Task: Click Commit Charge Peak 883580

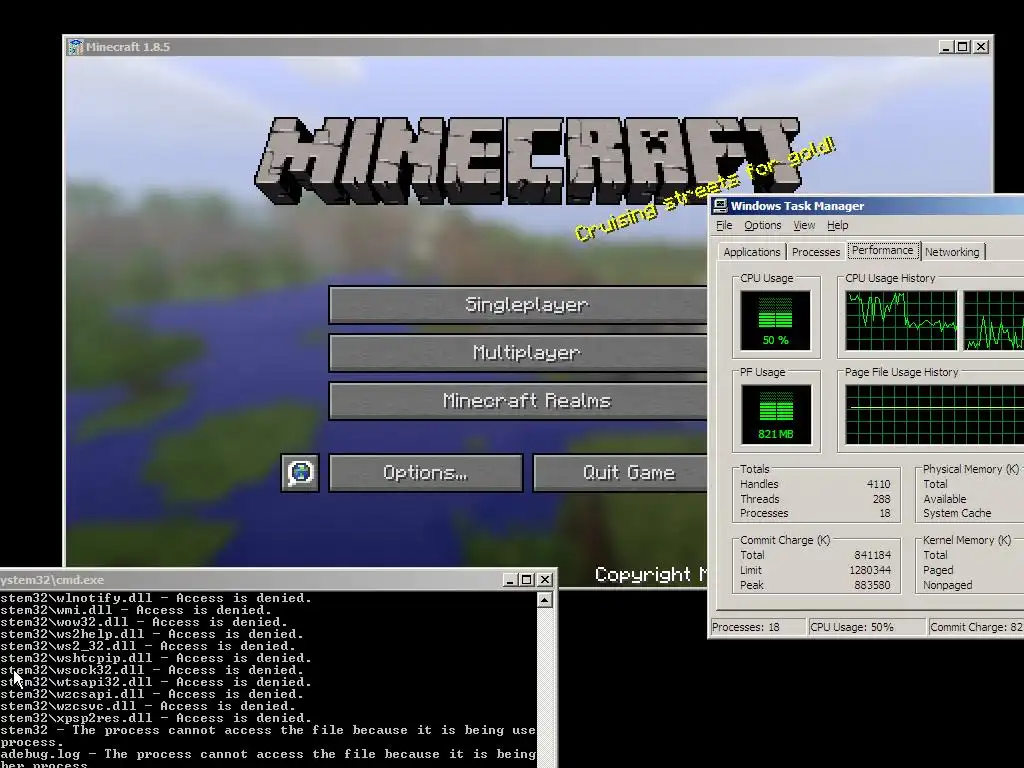Action: pyautogui.click(x=872, y=585)
